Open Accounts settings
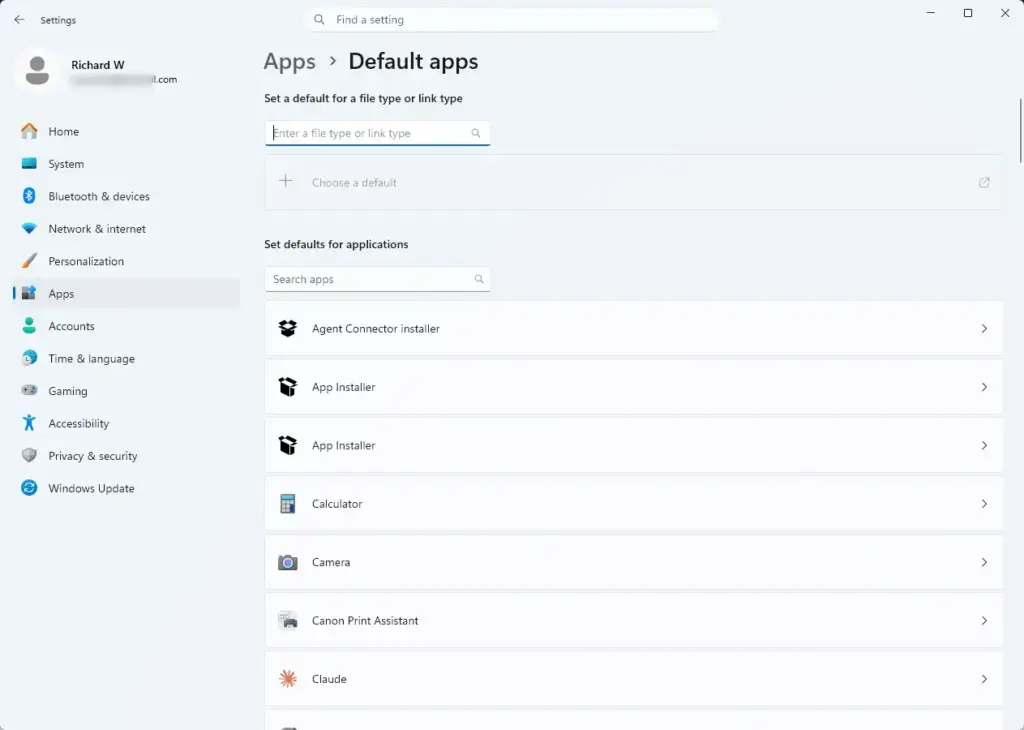 (127, 326)
